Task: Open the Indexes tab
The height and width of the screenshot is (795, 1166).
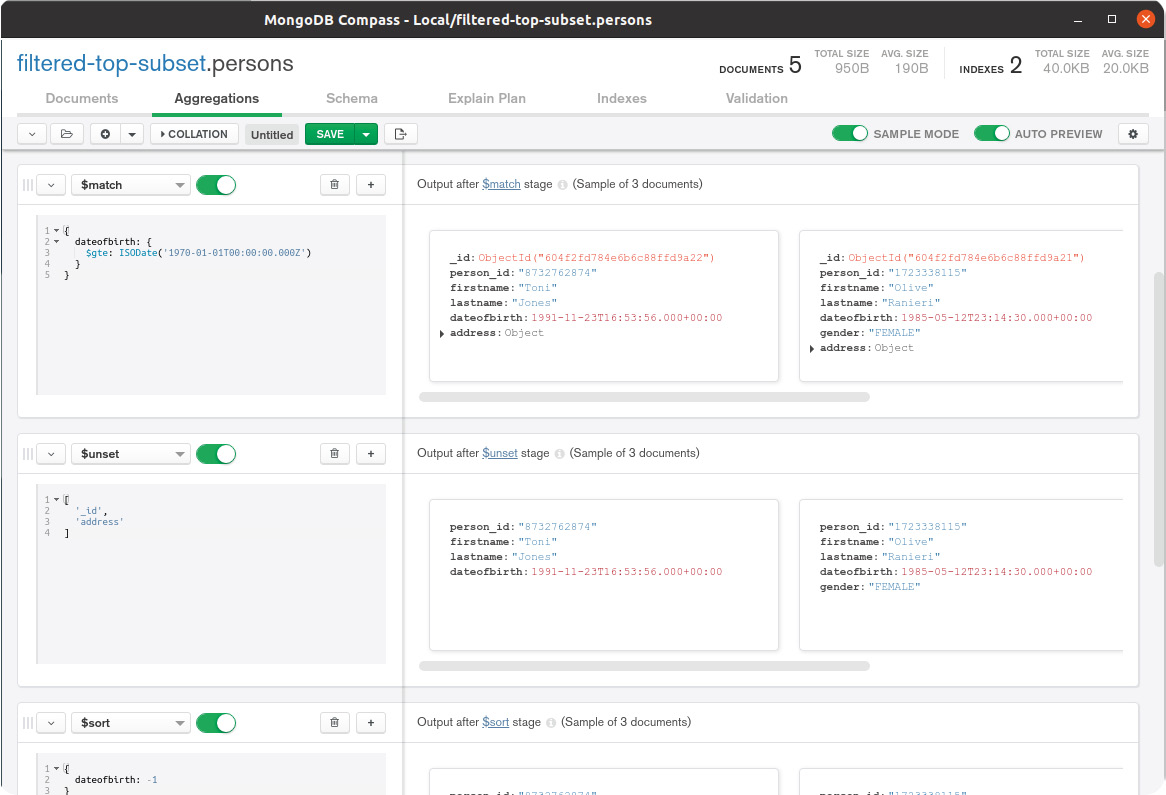Action: 622,98
